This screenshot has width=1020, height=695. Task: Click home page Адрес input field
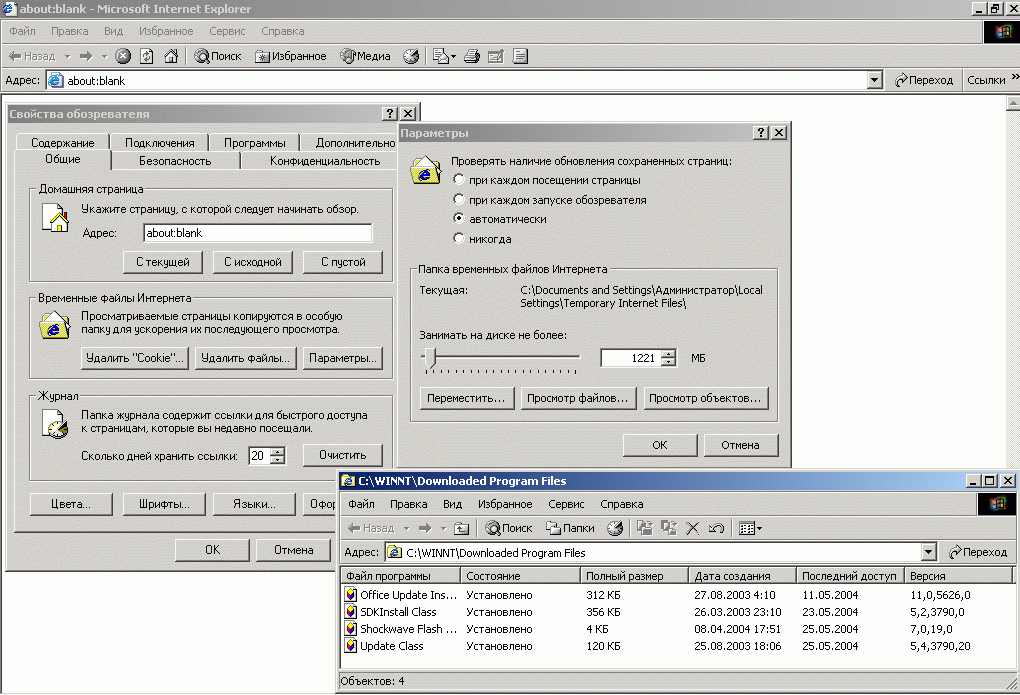click(x=258, y=233)
